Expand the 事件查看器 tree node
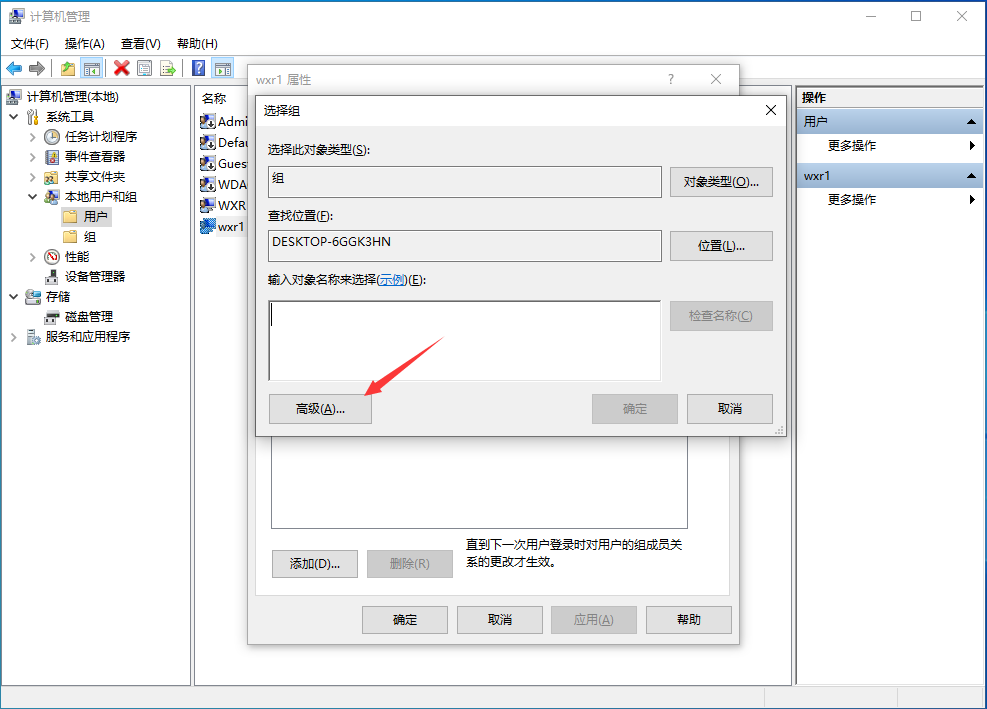 [33, 157]
